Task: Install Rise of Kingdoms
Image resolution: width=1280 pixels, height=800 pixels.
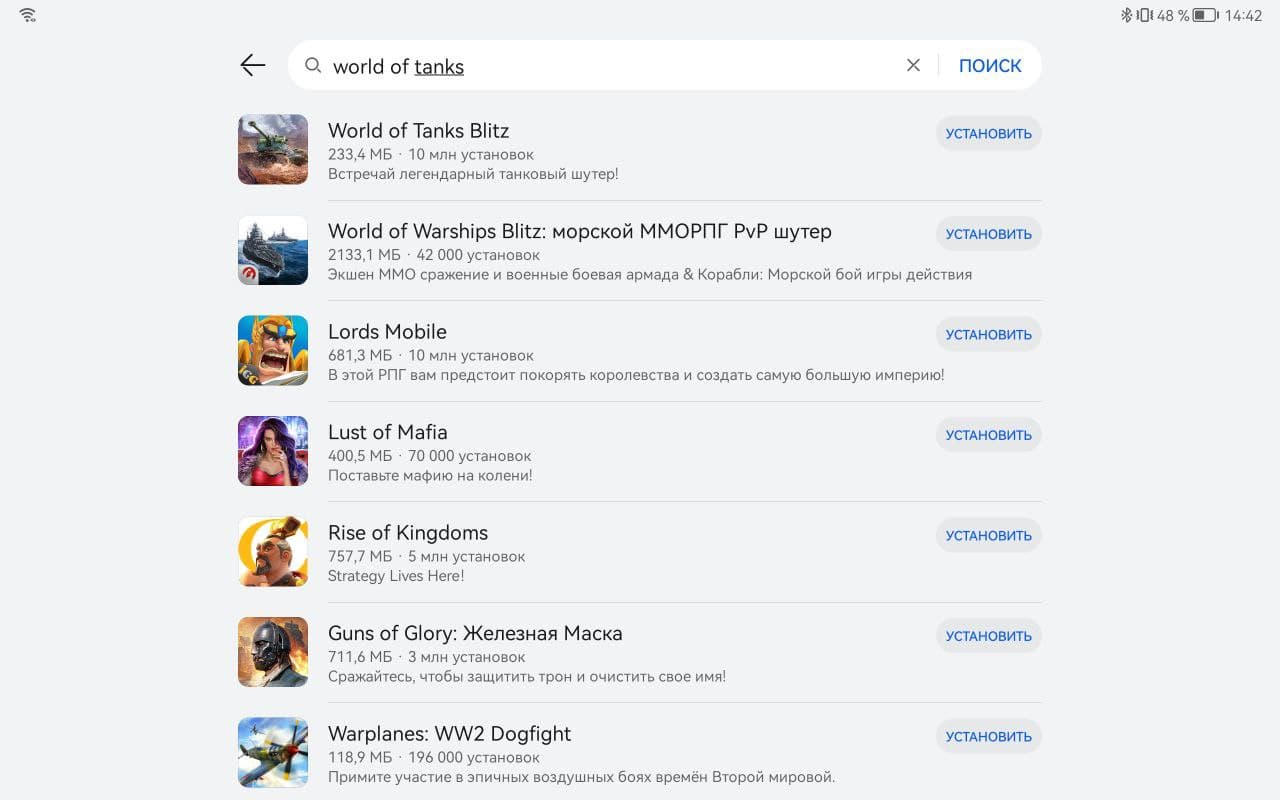Action: (988, 536)
